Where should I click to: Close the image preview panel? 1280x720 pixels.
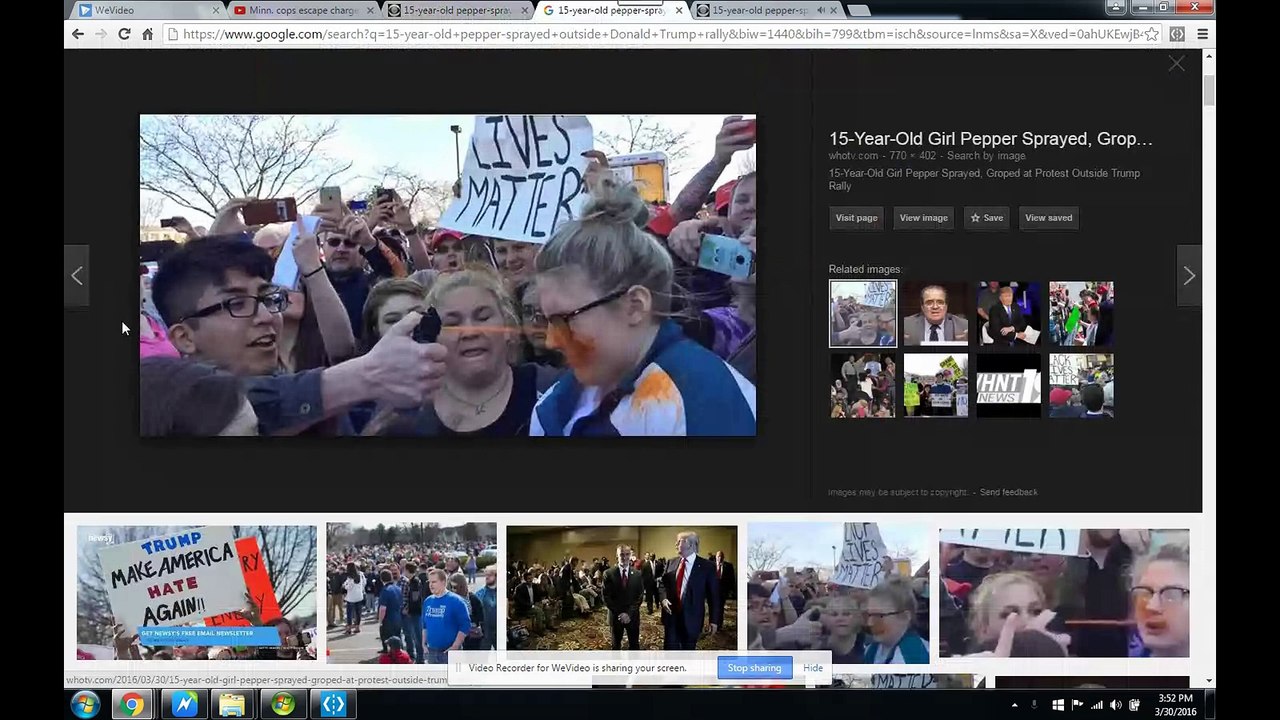(x=1176, y=64)
